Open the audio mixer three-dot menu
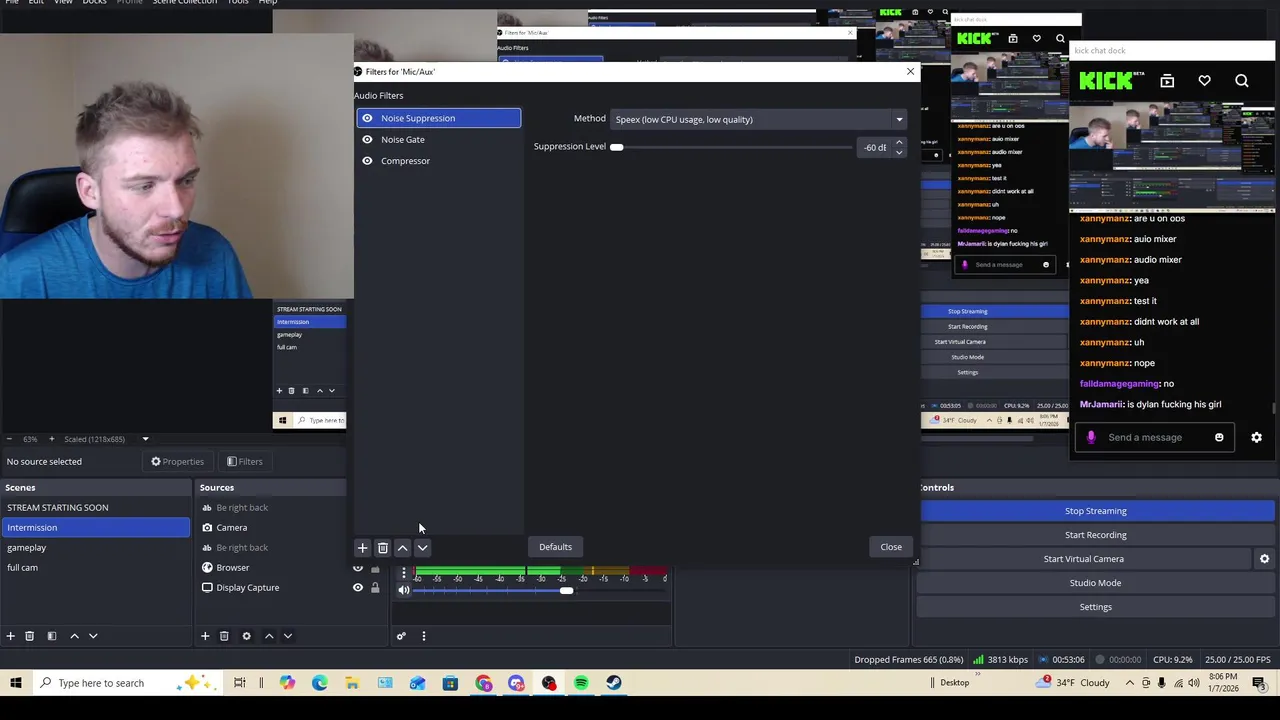This screenshot has width=1280, height=720. (x=423, y=636)
